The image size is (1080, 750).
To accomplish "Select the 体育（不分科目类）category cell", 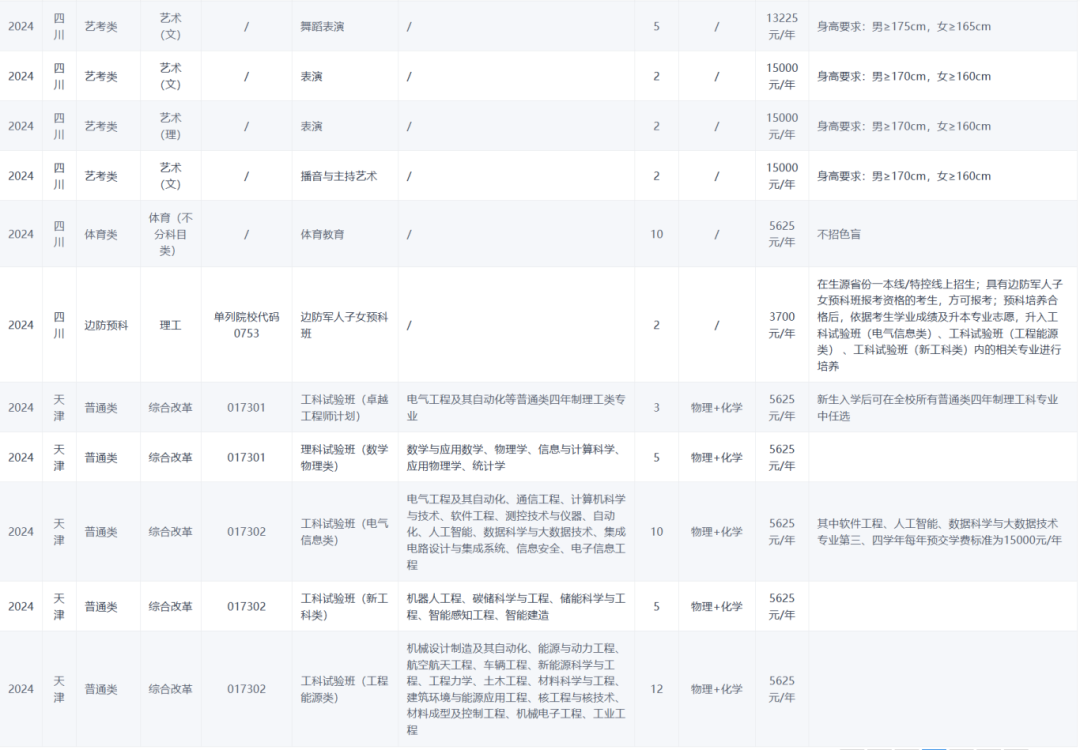I will [x=170, y=234].
